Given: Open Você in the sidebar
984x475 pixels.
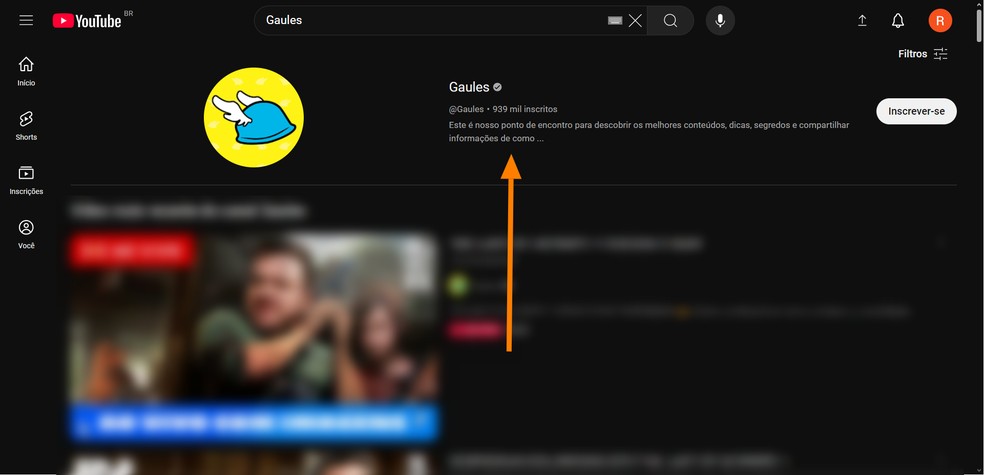Looking at the screenshot, I should pos(26,235).
